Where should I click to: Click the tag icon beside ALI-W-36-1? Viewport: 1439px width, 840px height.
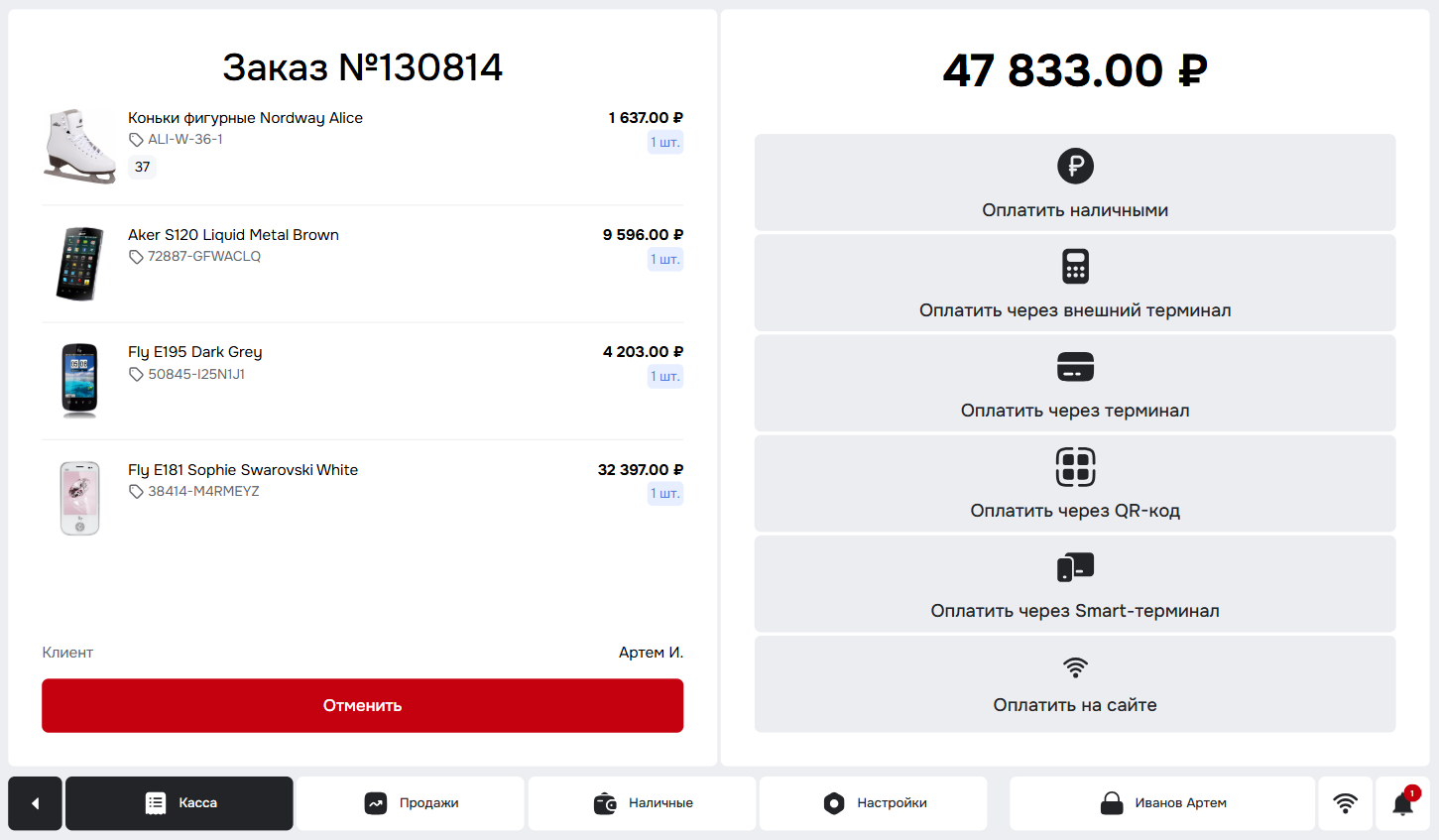(136, 140)
